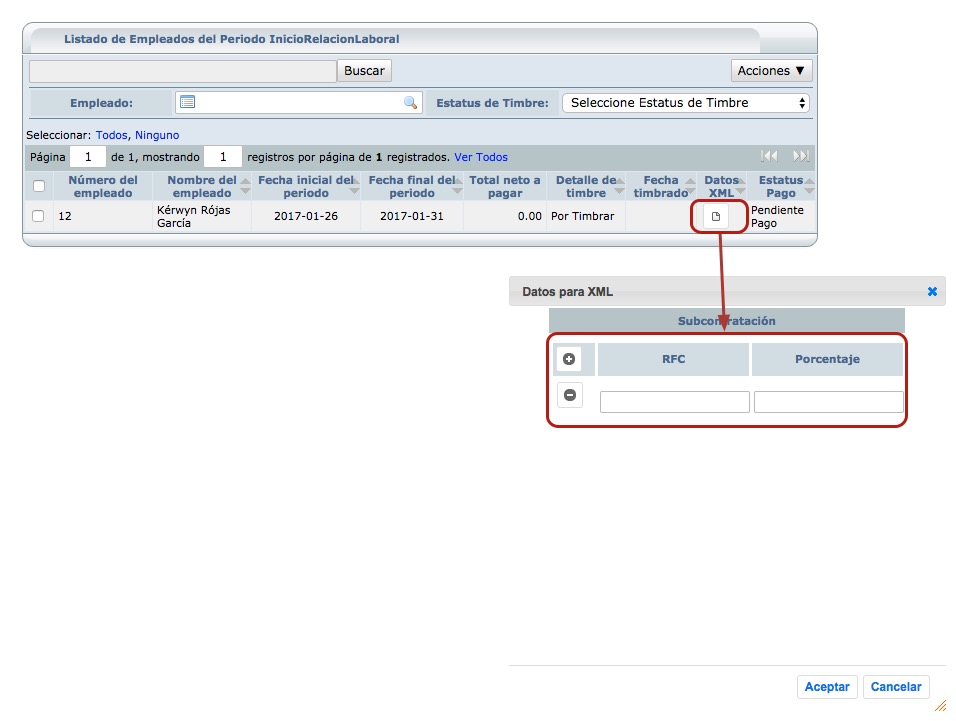Sort by Nombre del empleado column arrows
The width and height of the screenshot is (956, 721).
coord(245,186)
